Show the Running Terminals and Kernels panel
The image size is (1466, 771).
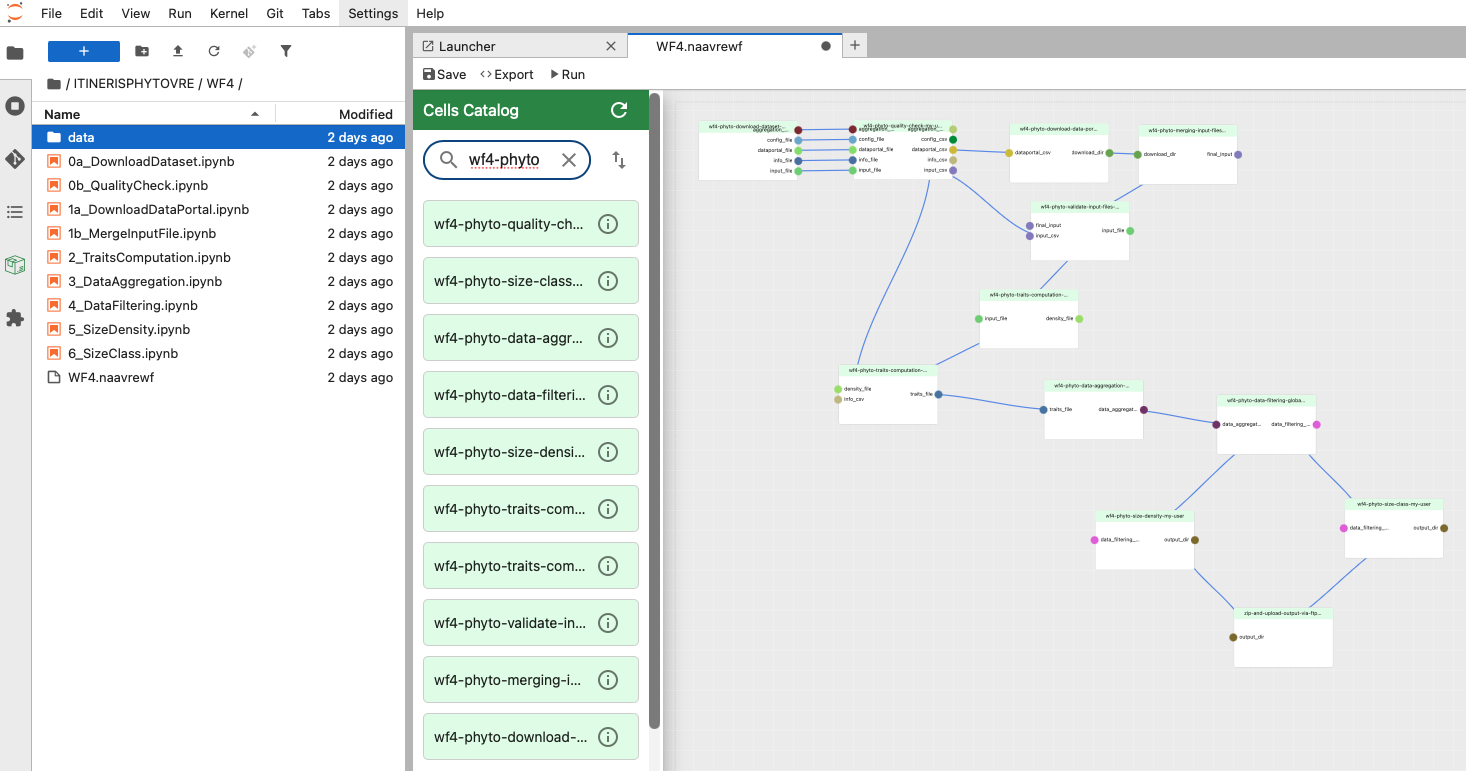tap(15, 106)
